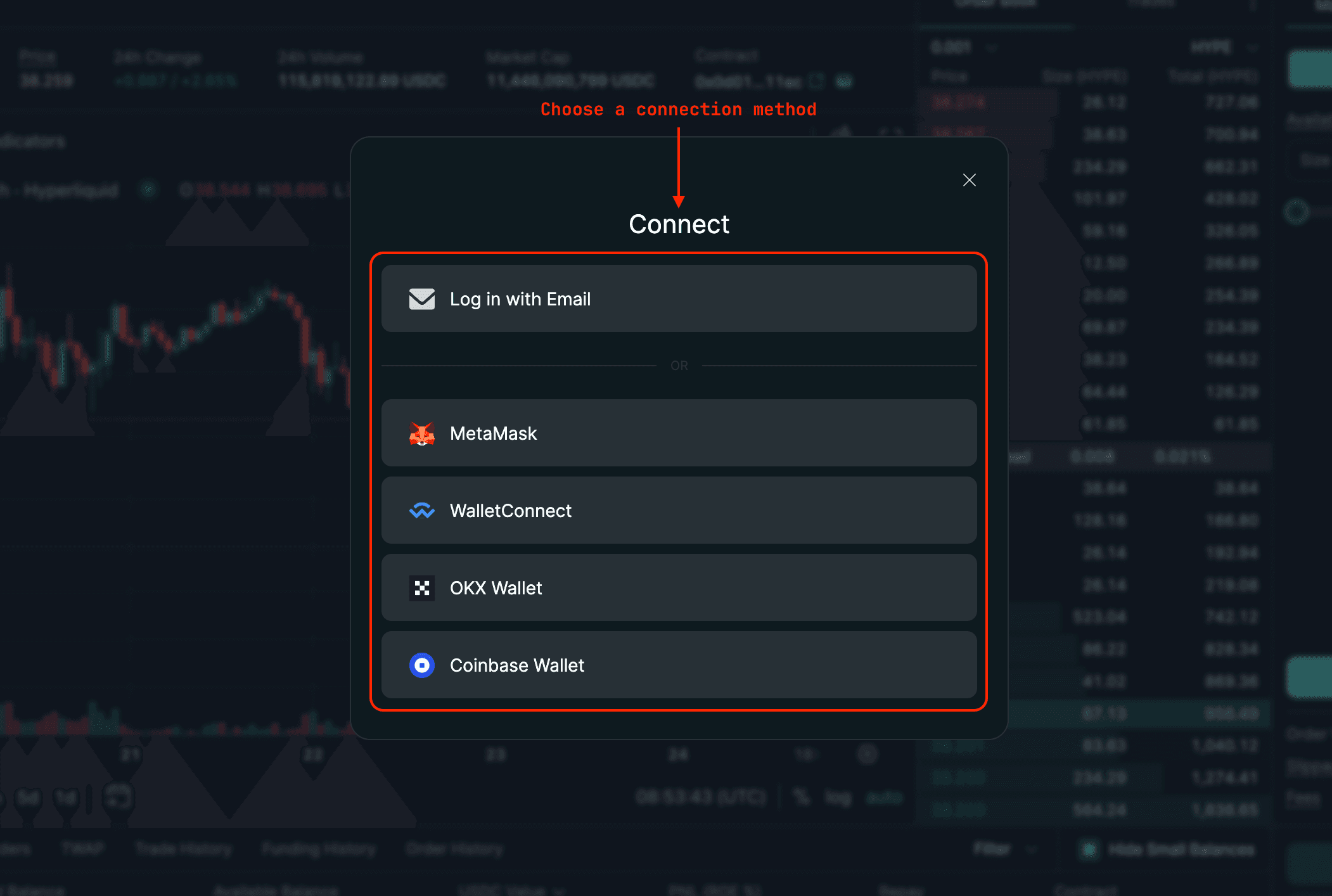Viewport: 1332px width, 896px height.
Task: Click the blue WalletConnect logo icon
Action: [422, 510]
